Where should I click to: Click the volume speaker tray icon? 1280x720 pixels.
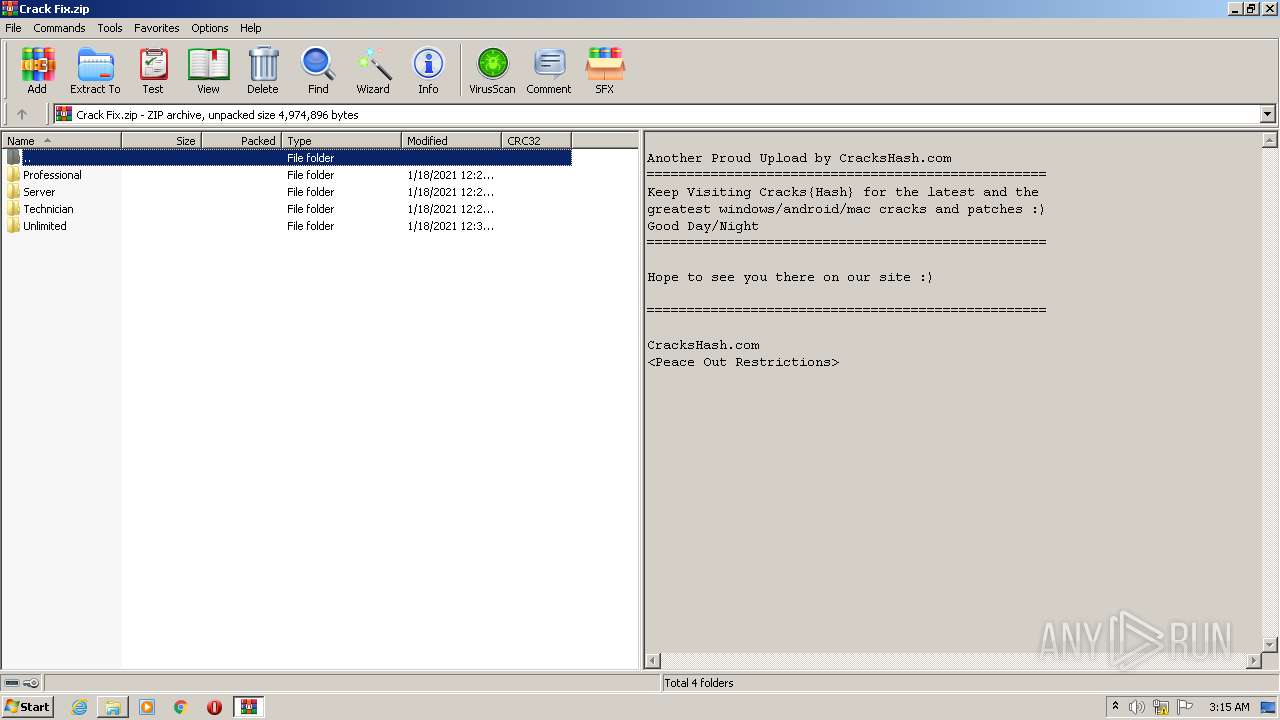pos(1137,707)
